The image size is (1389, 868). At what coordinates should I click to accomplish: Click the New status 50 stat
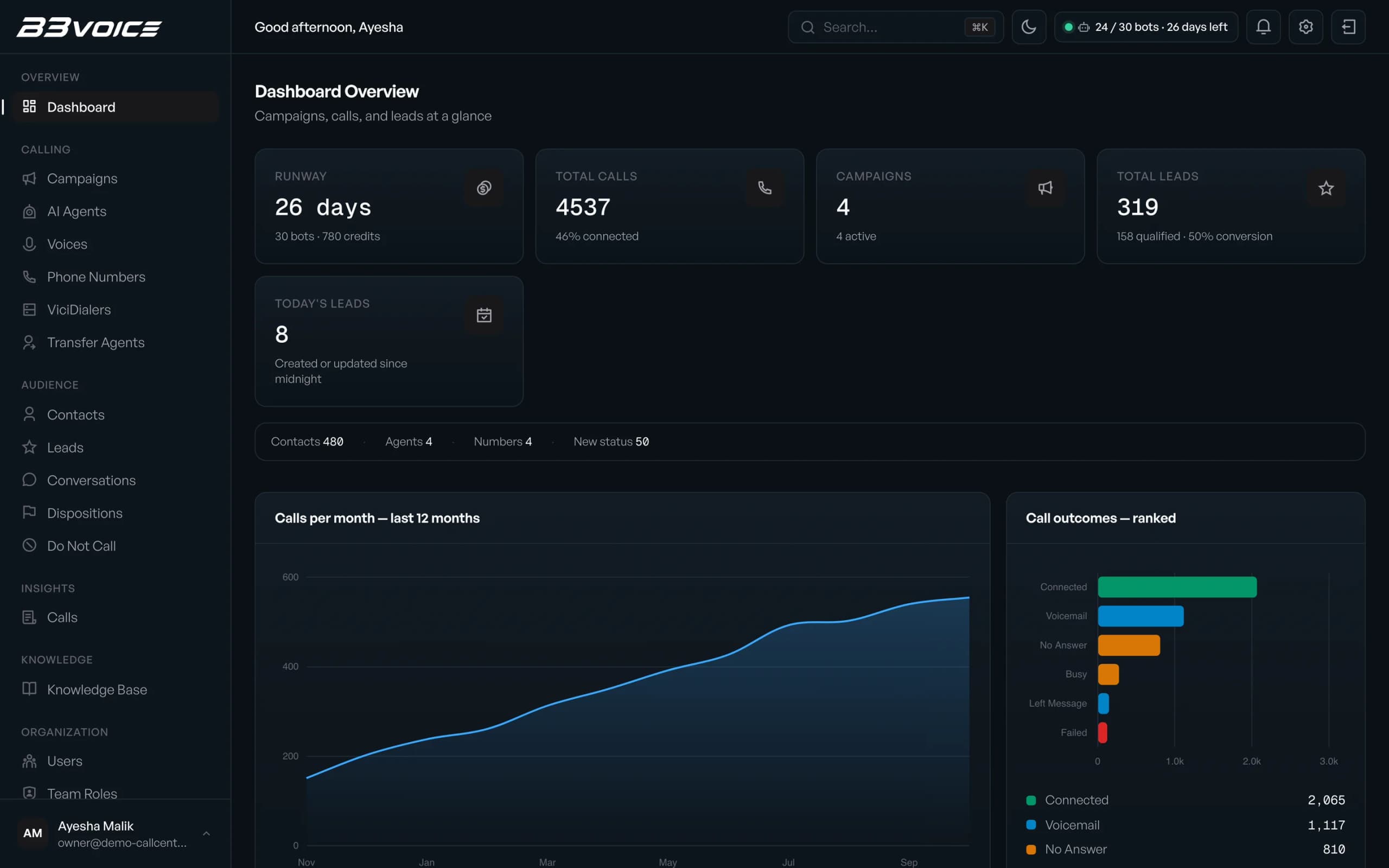tap(611, 442)
